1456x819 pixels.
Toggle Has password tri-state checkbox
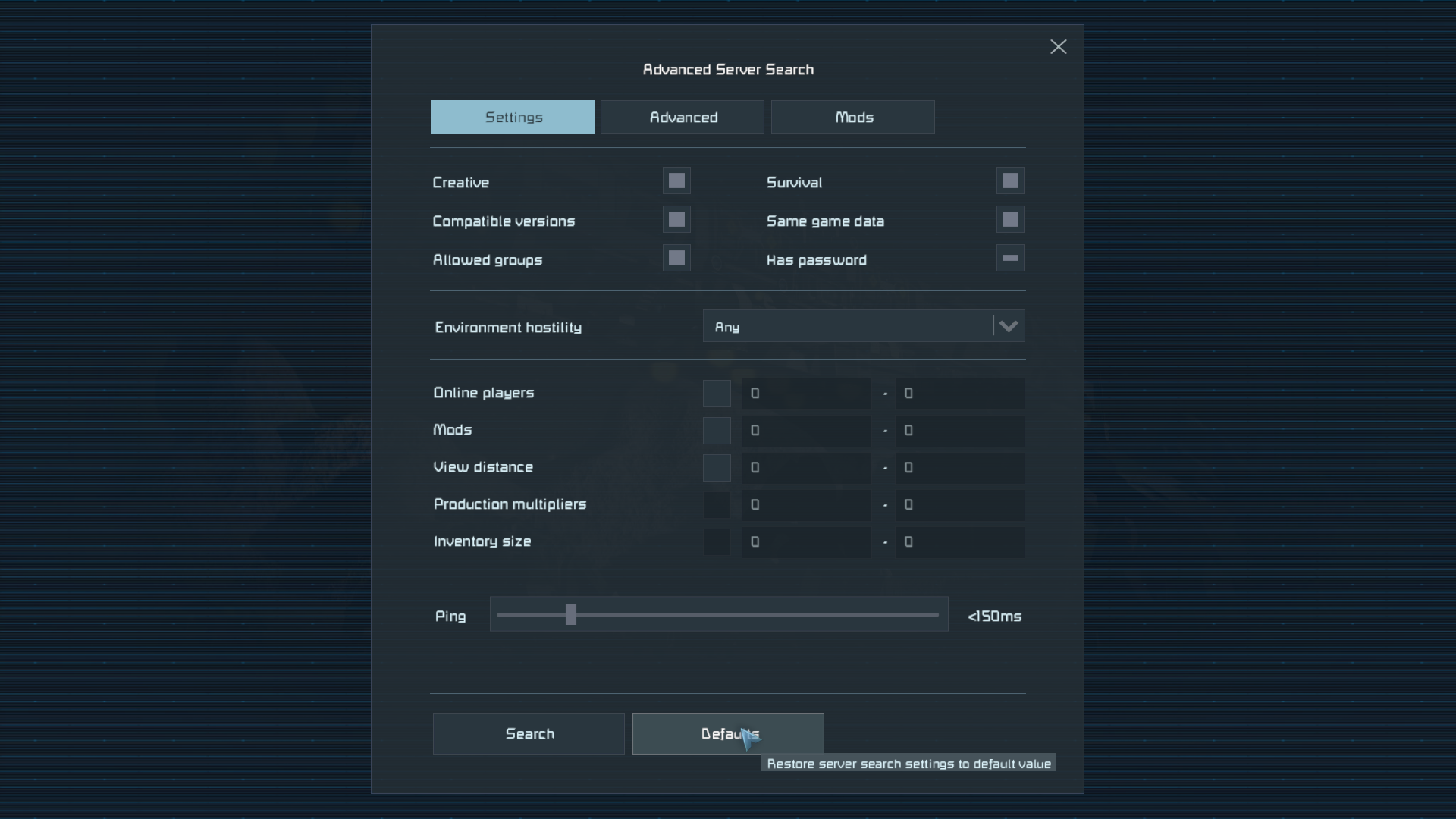click(1010, 259)
